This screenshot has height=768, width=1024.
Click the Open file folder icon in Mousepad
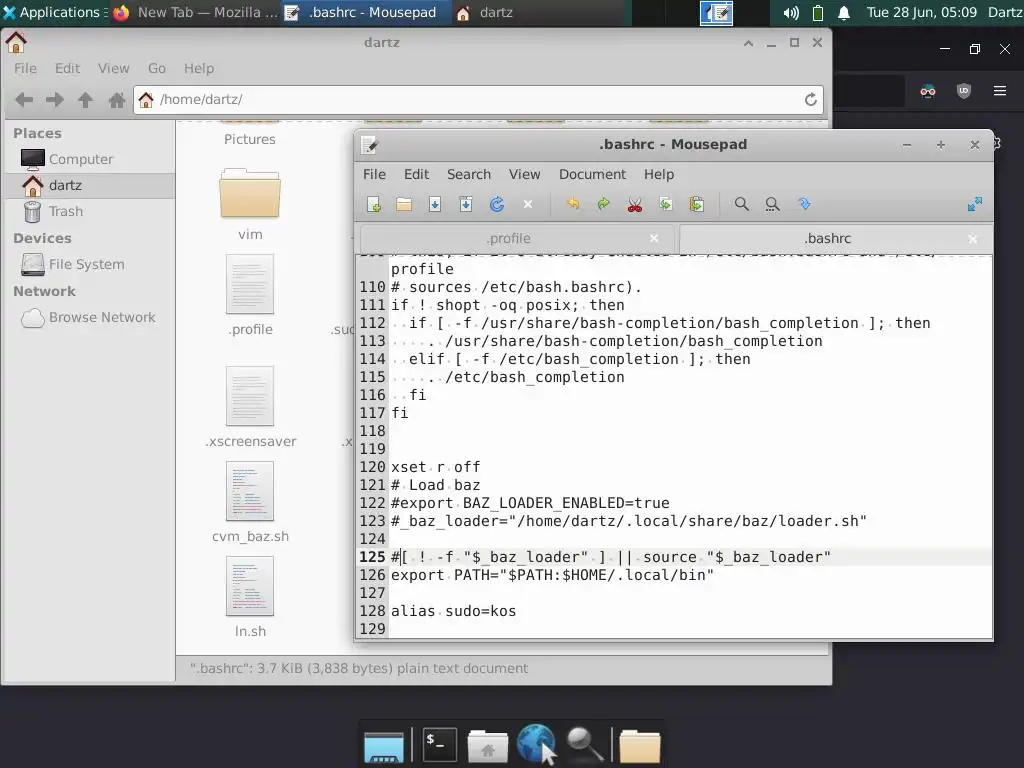[404, 204]
